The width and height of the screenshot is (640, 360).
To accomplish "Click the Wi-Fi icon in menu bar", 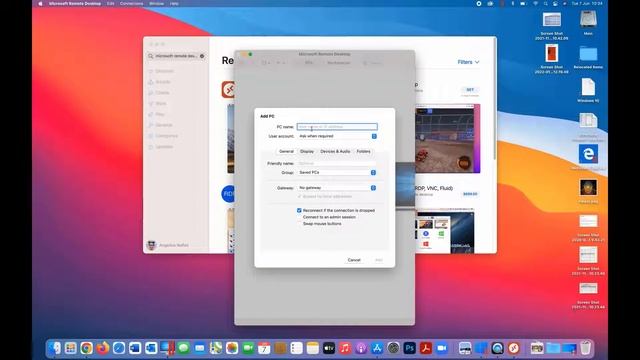I will (x=535, y=3).
